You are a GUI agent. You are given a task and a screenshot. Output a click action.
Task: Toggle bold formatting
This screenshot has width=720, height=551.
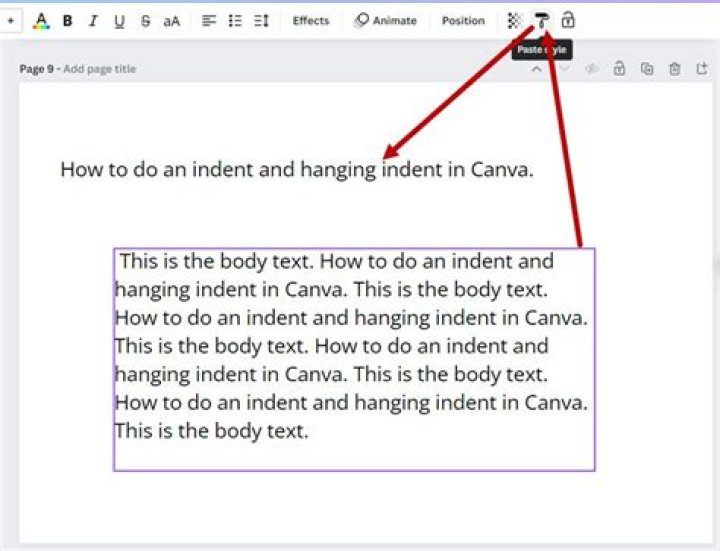68,21
